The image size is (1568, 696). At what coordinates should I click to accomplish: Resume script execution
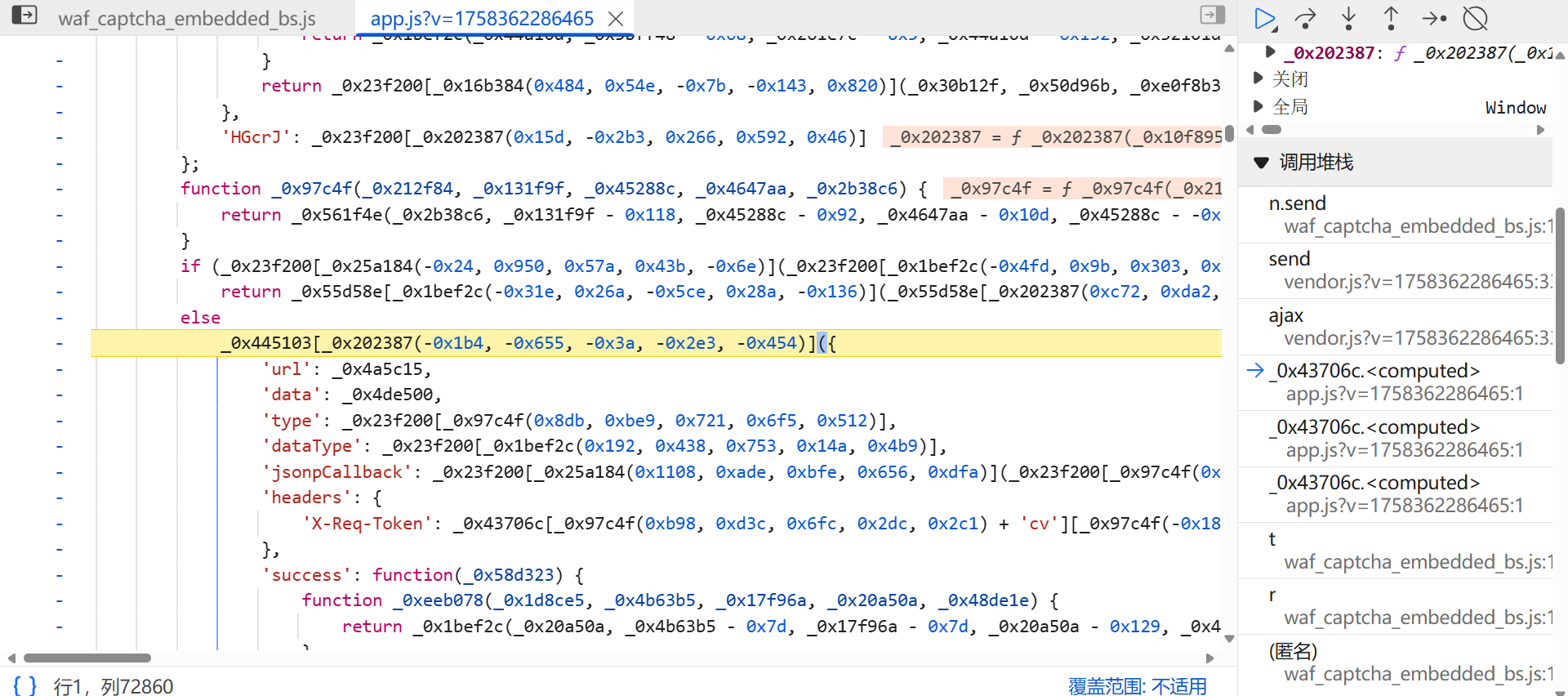pyautogui.click(x=1265, y=18)
